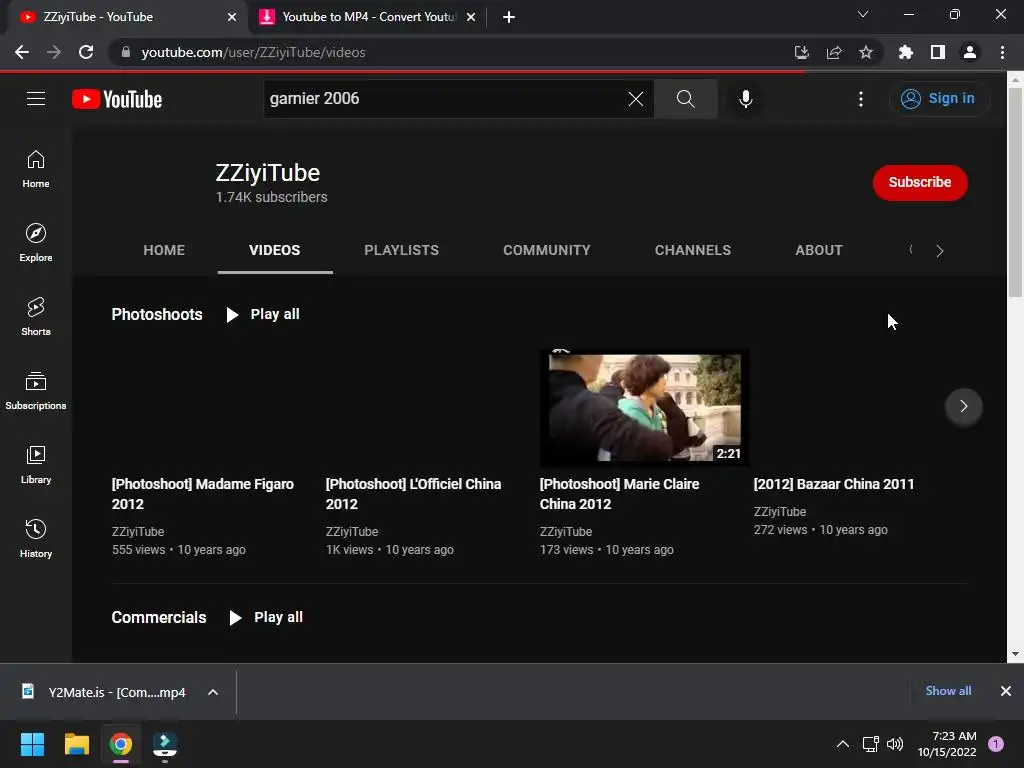The height and width of the screenshot is (768, 1024).
Task: Close the downloads bar
Action: coord(1006,691)
